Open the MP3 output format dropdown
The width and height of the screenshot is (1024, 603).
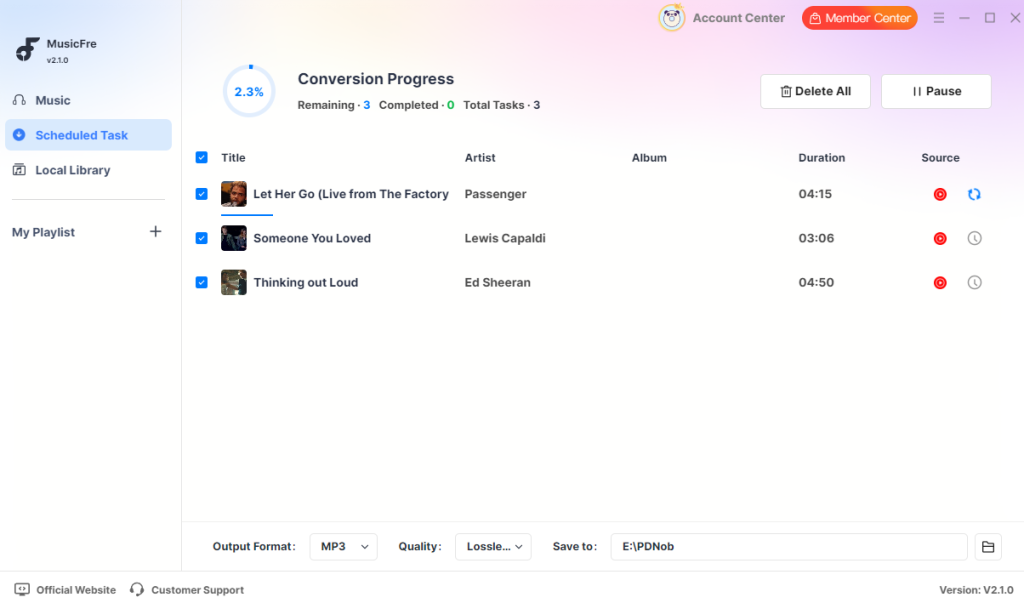click(x=344, y=547)
